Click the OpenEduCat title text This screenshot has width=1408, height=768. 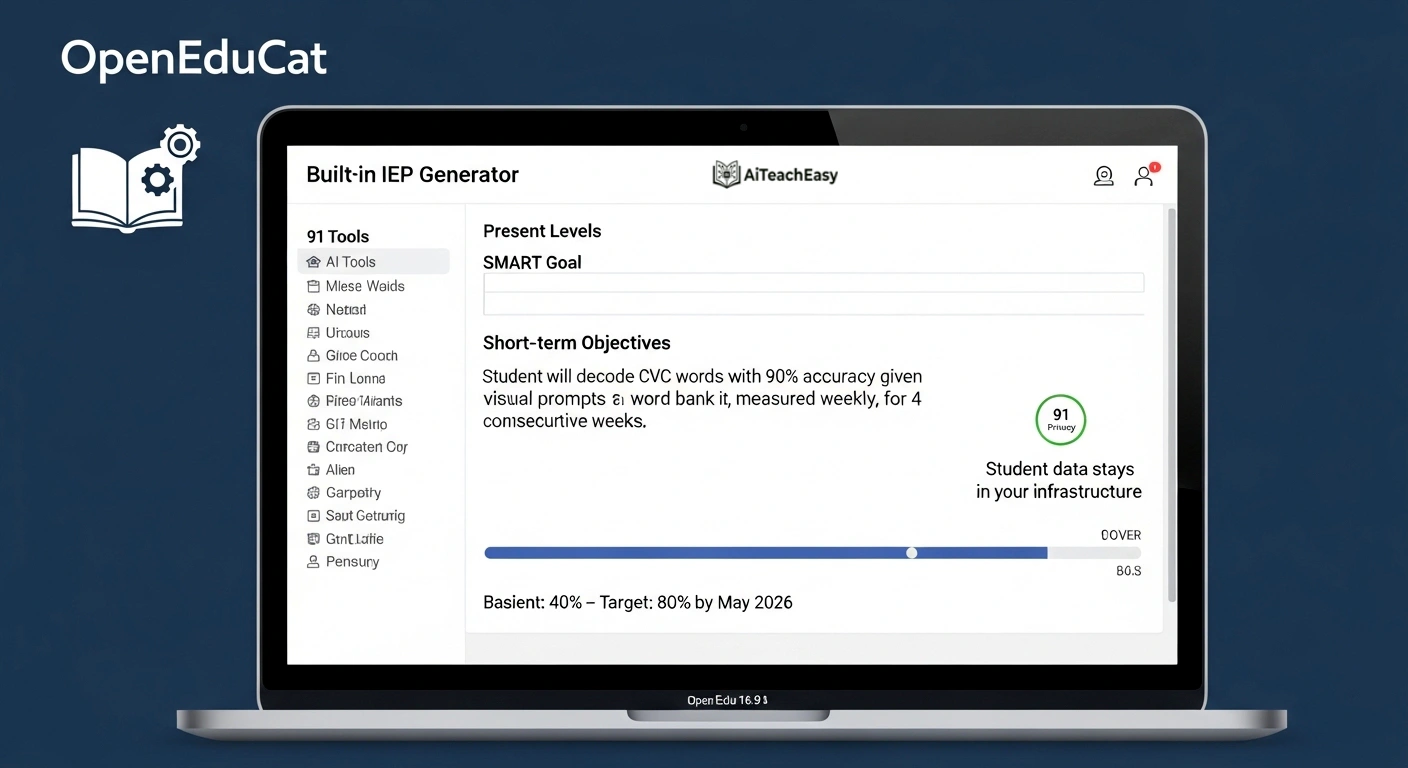[194, 59]
